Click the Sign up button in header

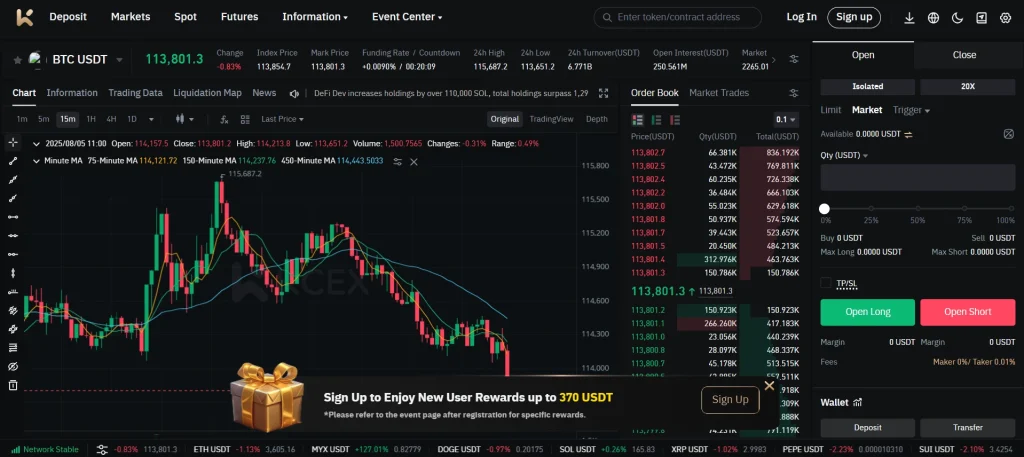[x=853, y=17]
